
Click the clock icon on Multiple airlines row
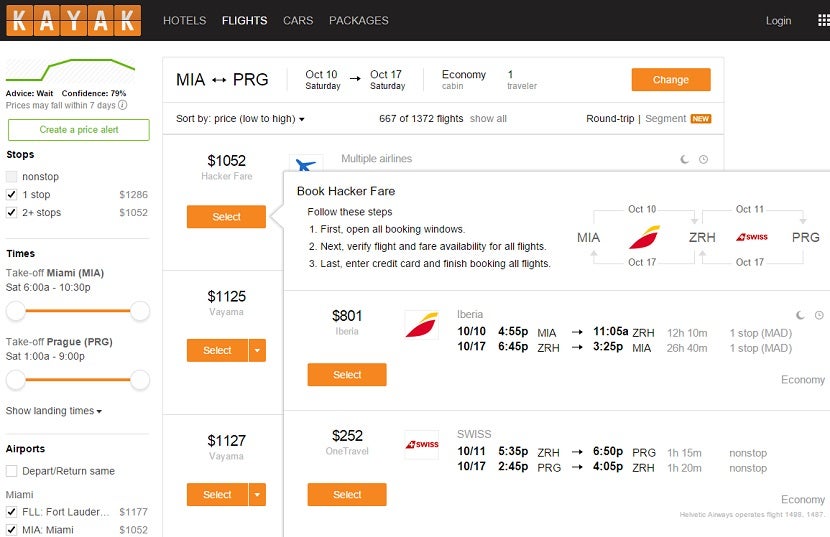pos(703,159)
